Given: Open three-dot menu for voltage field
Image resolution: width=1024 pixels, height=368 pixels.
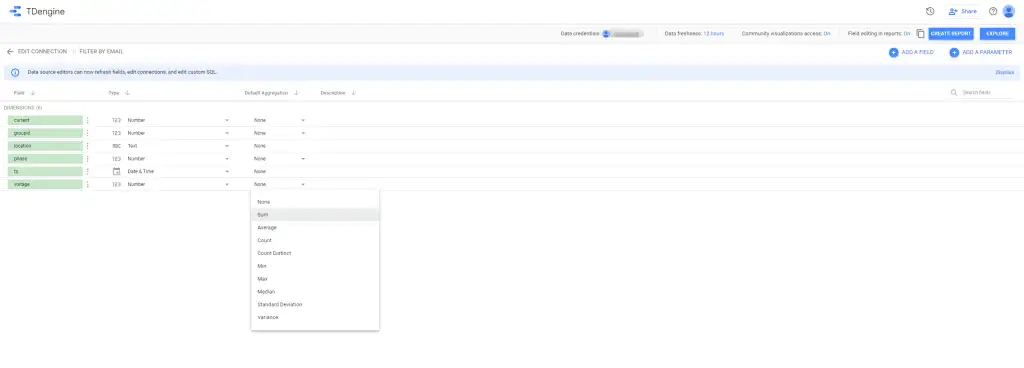Looking at the screenshot, I should (x=88, y=185).
